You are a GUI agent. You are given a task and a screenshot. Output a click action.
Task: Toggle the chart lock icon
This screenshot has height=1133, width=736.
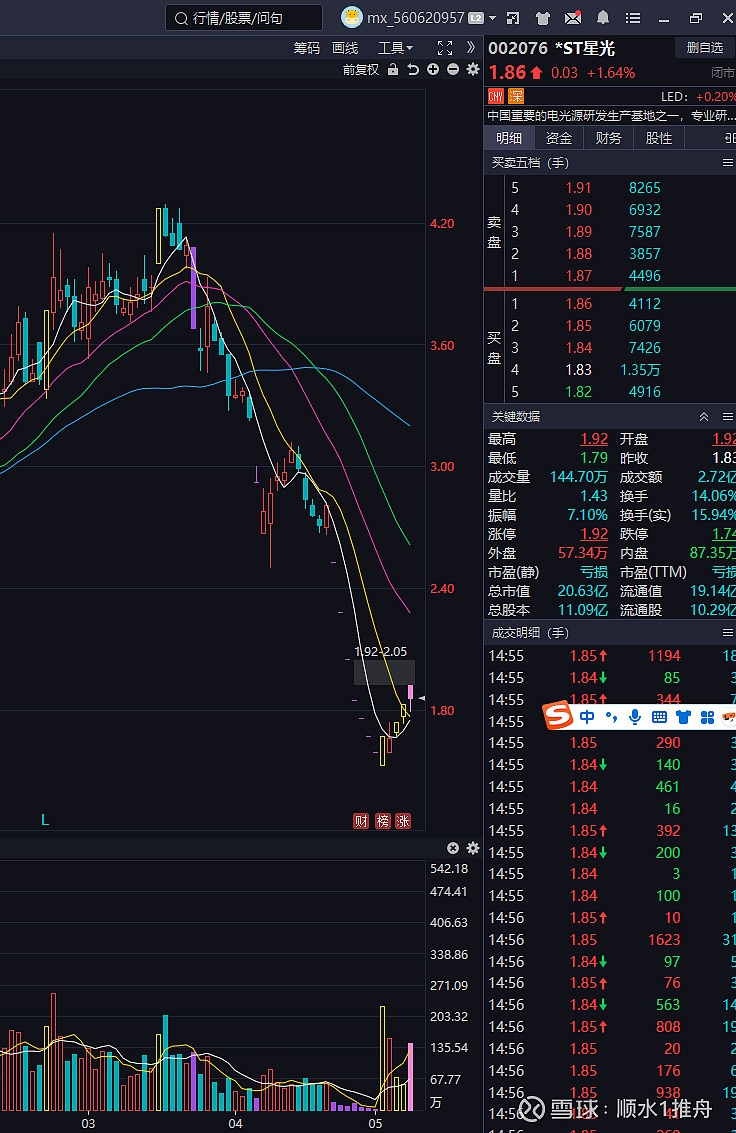coord(393,70)
